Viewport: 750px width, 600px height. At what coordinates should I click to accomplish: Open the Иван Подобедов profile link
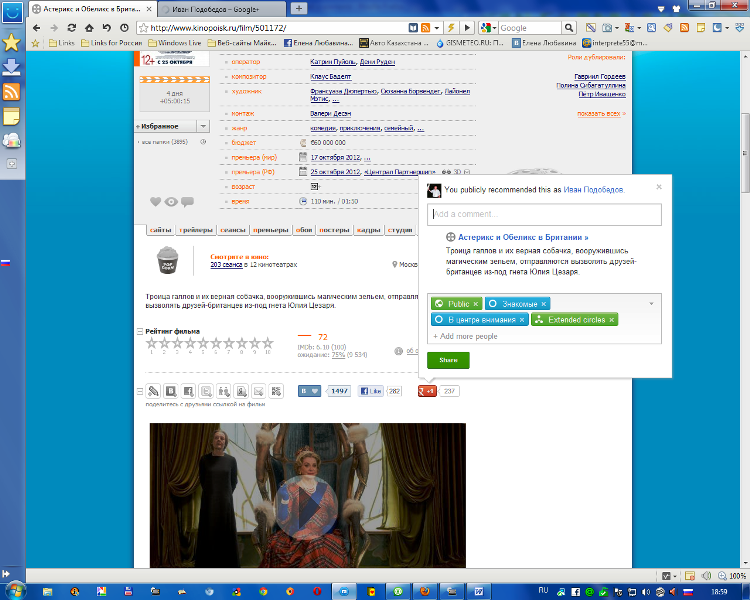tap(593, 189)
